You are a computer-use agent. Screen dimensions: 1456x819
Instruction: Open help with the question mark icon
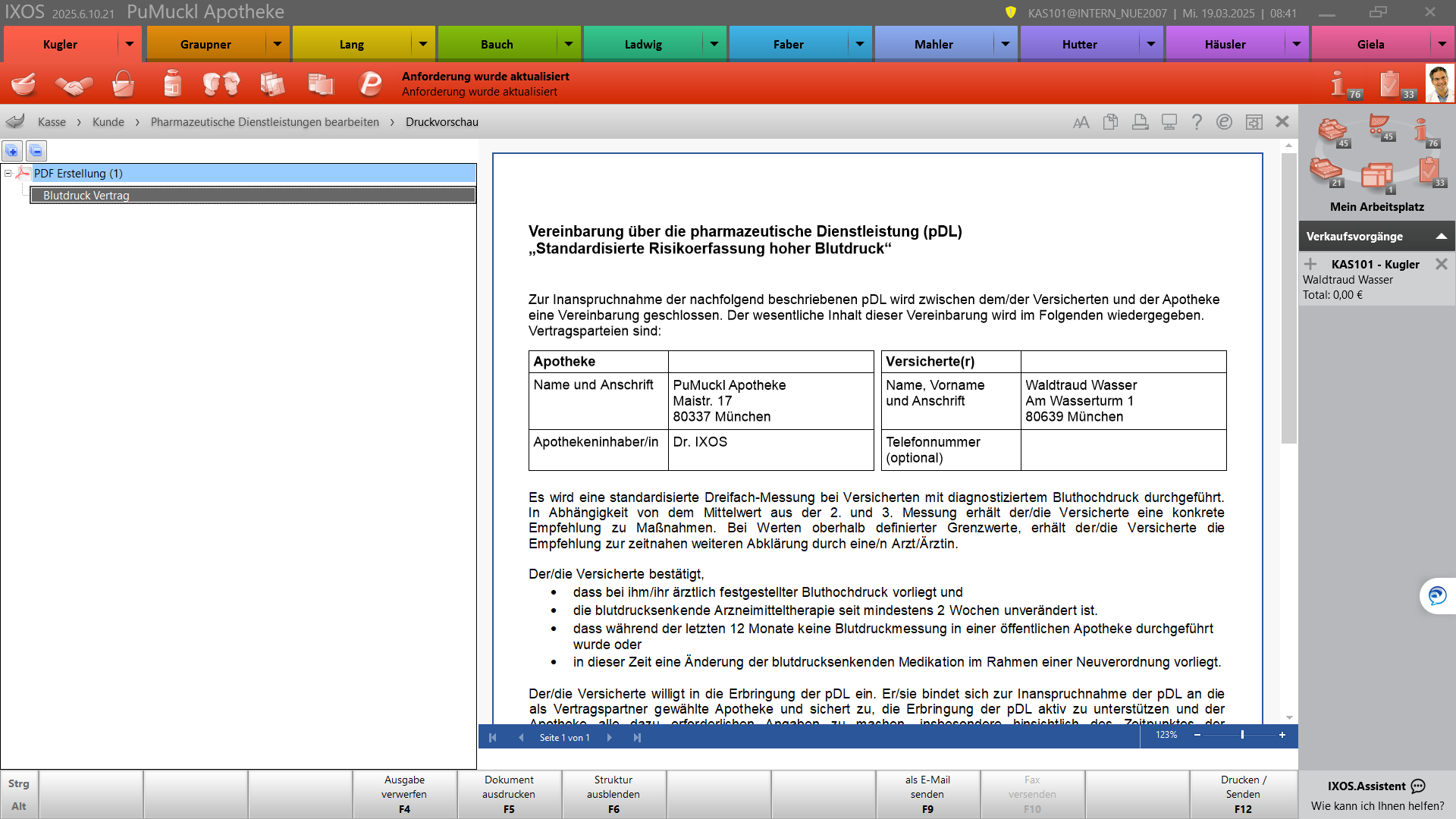1197,122
